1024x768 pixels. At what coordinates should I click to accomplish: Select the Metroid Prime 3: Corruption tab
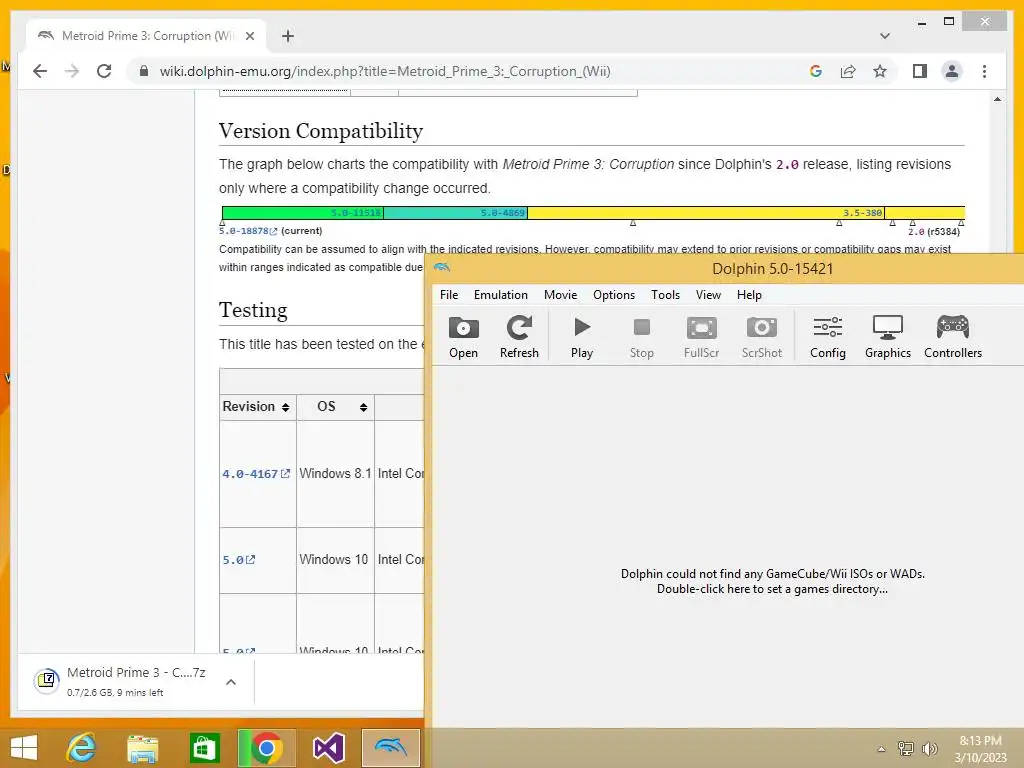click(146, 36)
